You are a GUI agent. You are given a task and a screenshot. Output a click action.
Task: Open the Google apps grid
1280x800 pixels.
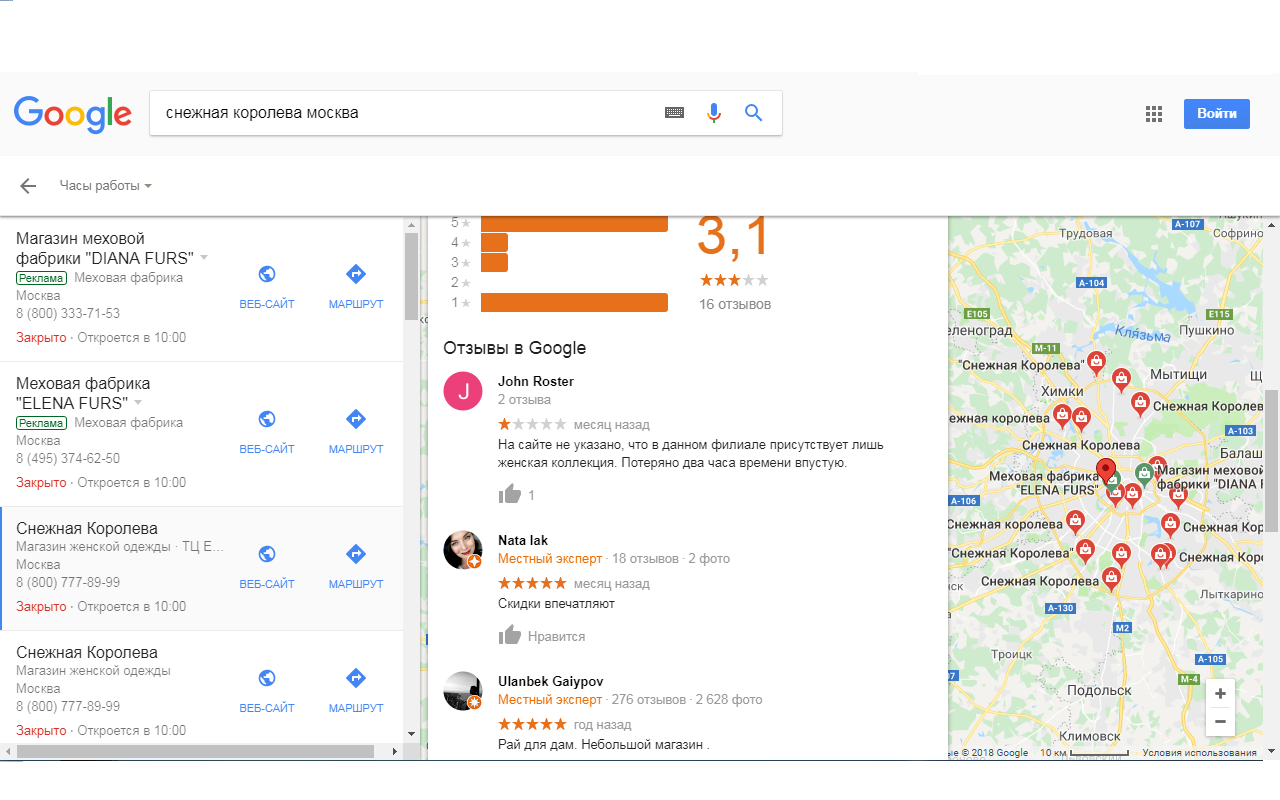click(1154, 114)
